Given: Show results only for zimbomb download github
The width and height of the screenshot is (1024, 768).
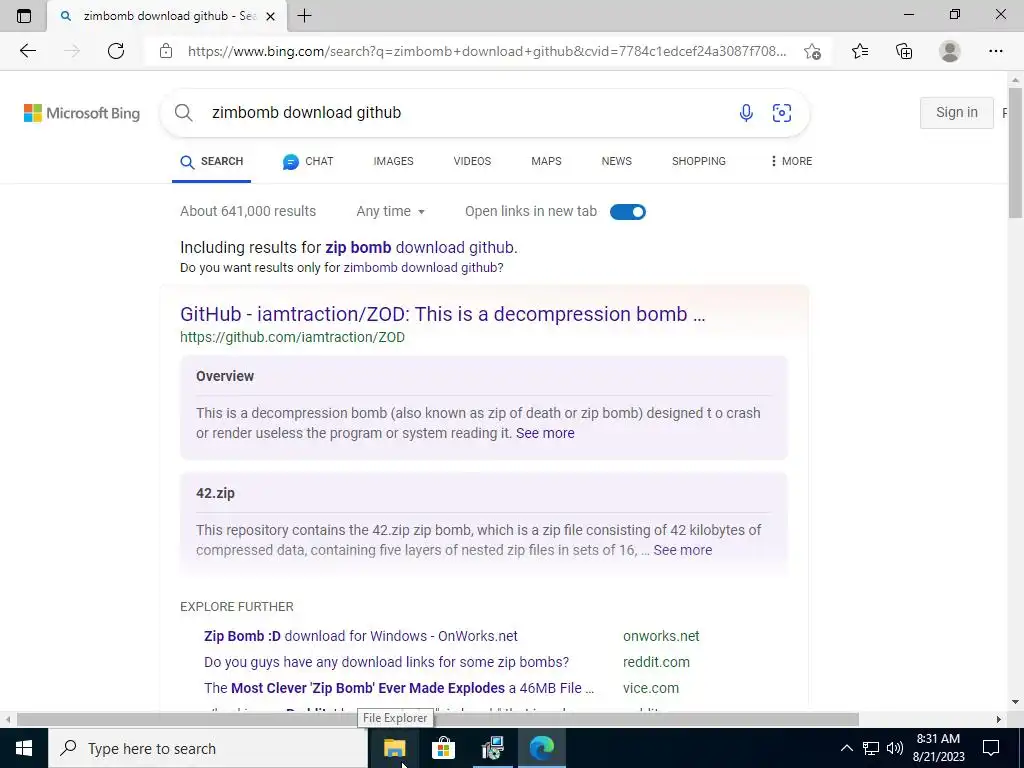Looking at the screenshot, I should (423, 268).
